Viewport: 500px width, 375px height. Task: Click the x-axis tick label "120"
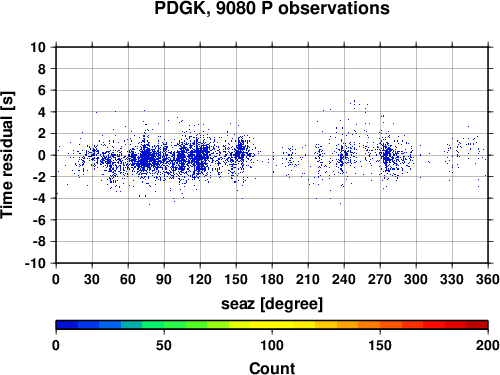(x=200, y=279)
